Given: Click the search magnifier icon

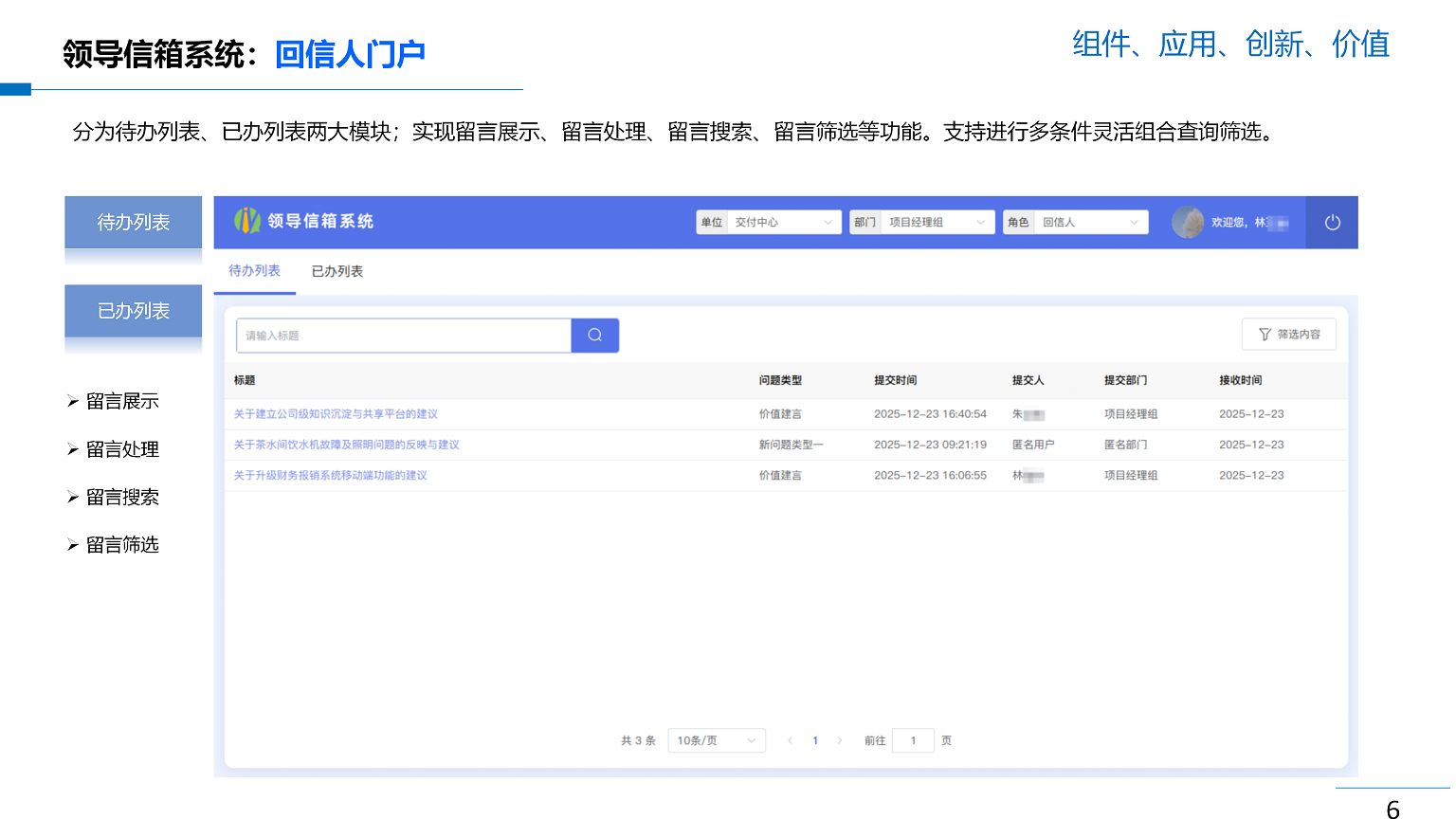Looking at the screenshot, I should click(x=594, y=335).
